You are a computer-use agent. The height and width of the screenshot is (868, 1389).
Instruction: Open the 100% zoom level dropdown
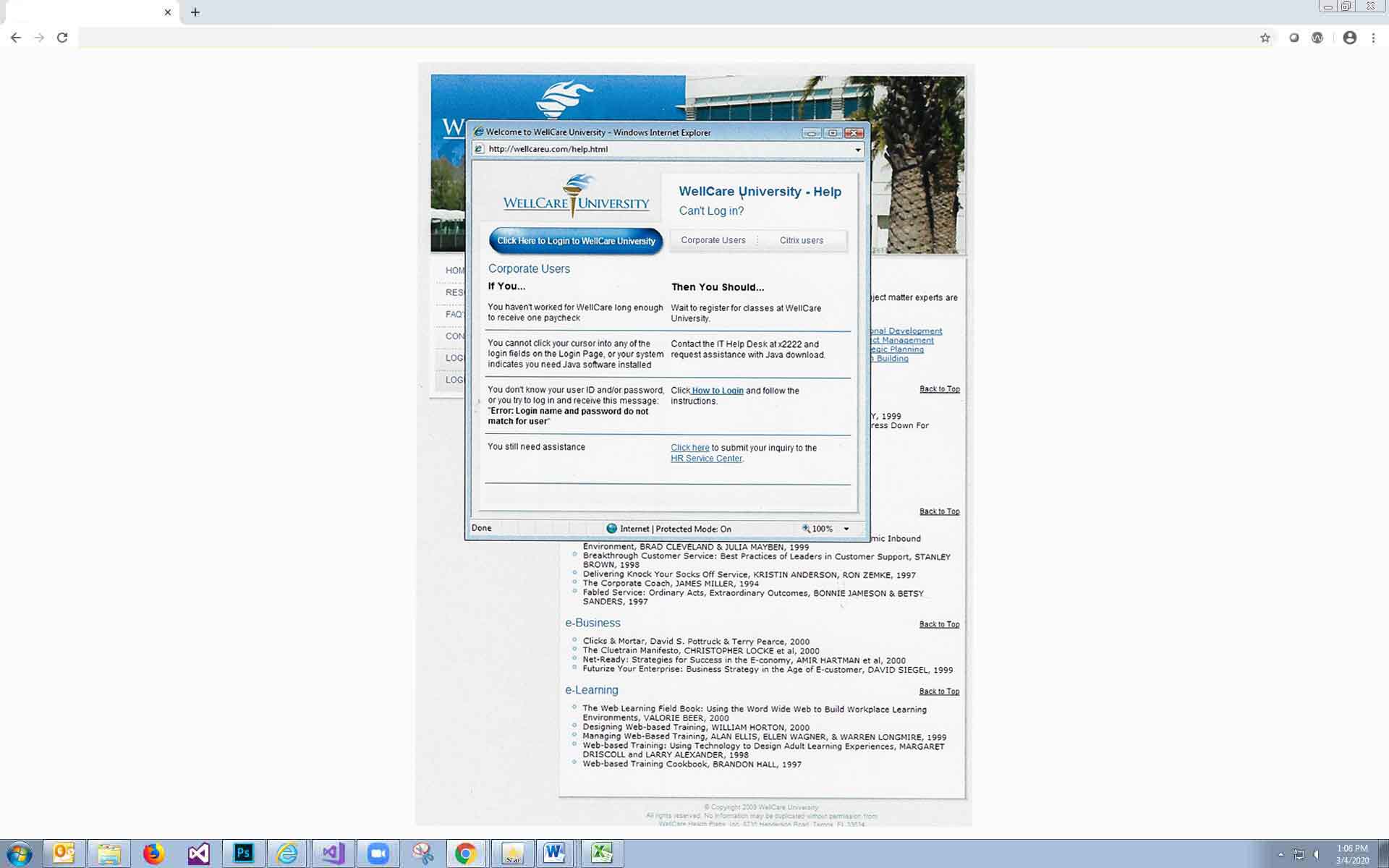(846, 529)
